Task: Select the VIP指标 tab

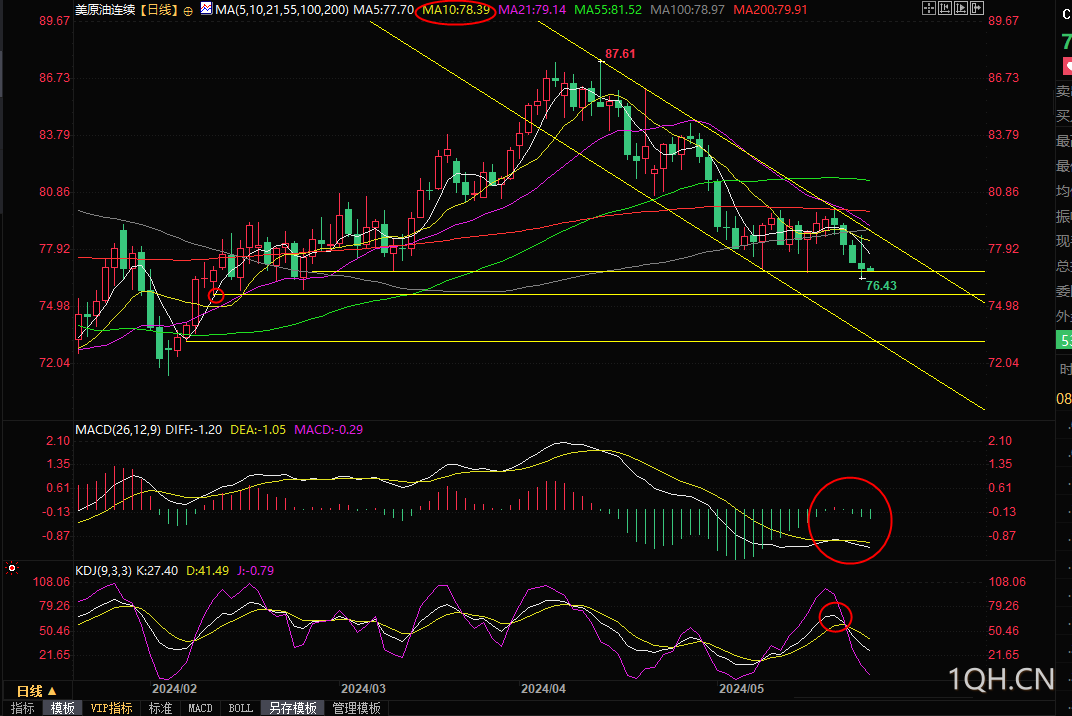Action: coord(111,708)
